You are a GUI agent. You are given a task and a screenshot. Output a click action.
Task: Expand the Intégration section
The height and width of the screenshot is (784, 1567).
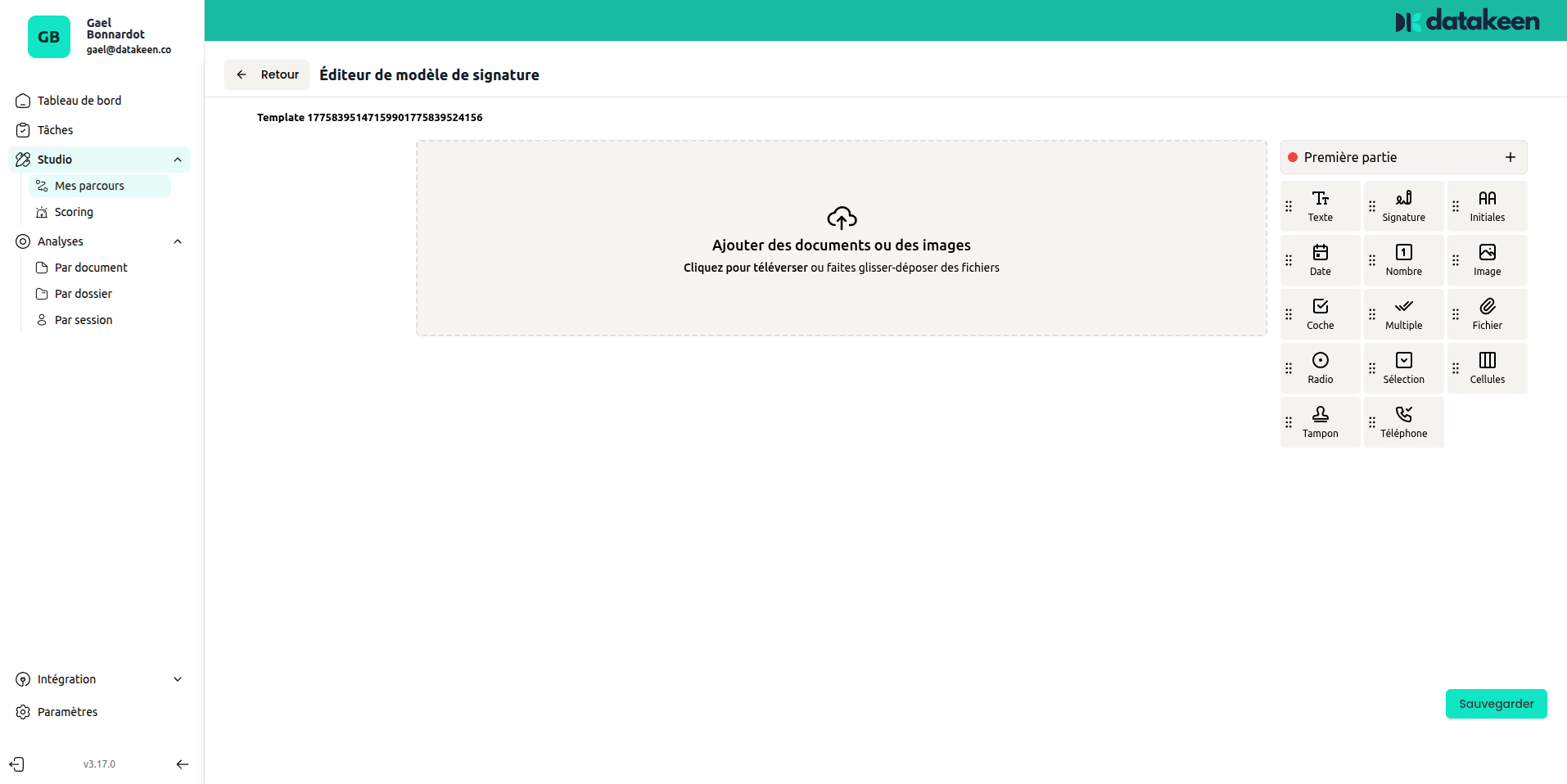[178, 678]
